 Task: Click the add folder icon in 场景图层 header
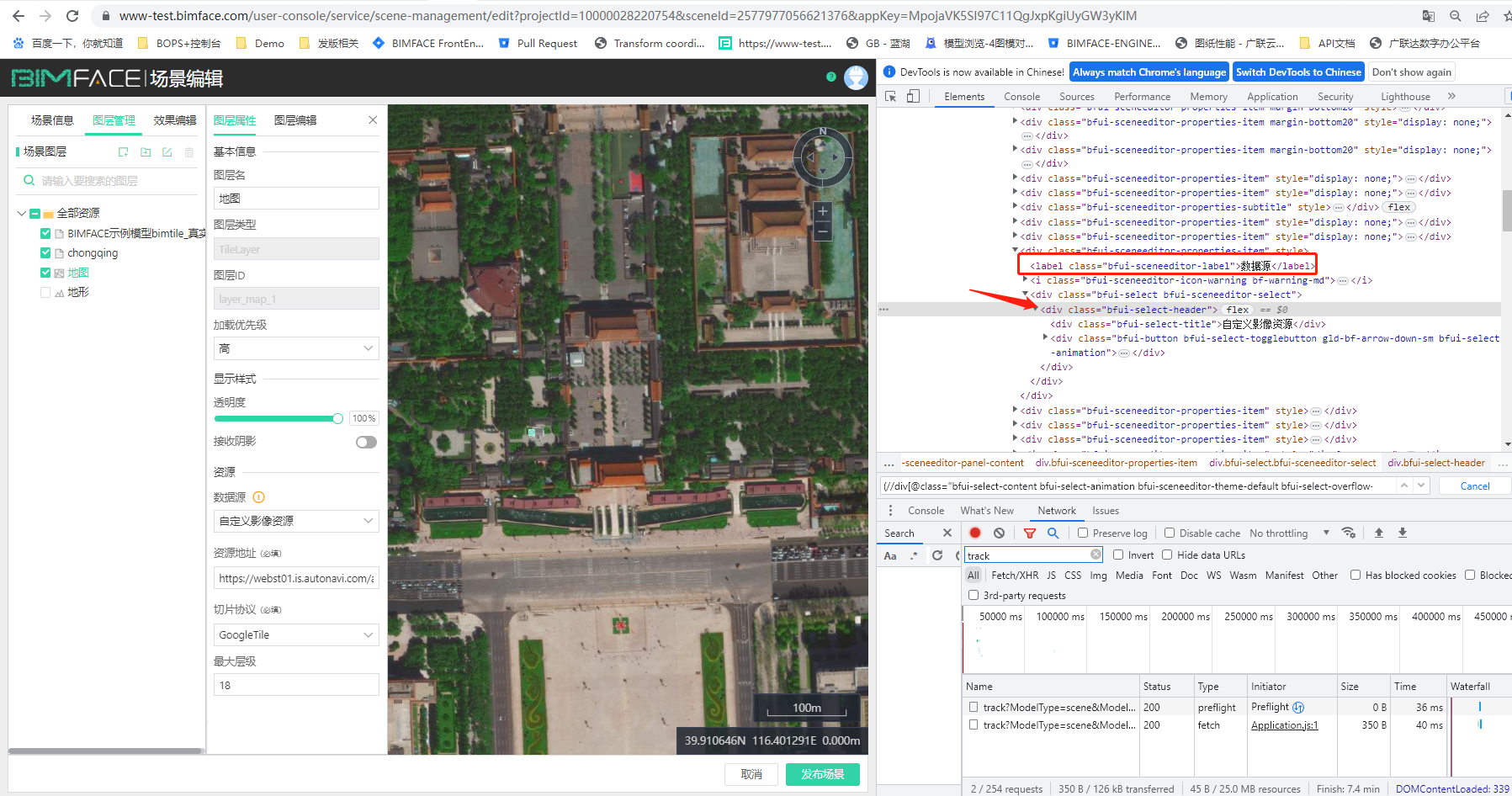pyautogui.click(x=146, y=152)
